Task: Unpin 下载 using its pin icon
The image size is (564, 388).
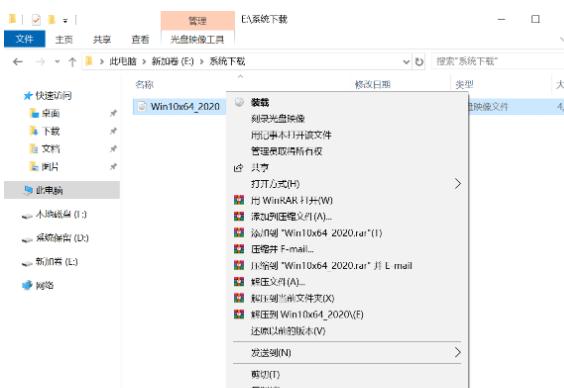Action: (x=113, y=131)
